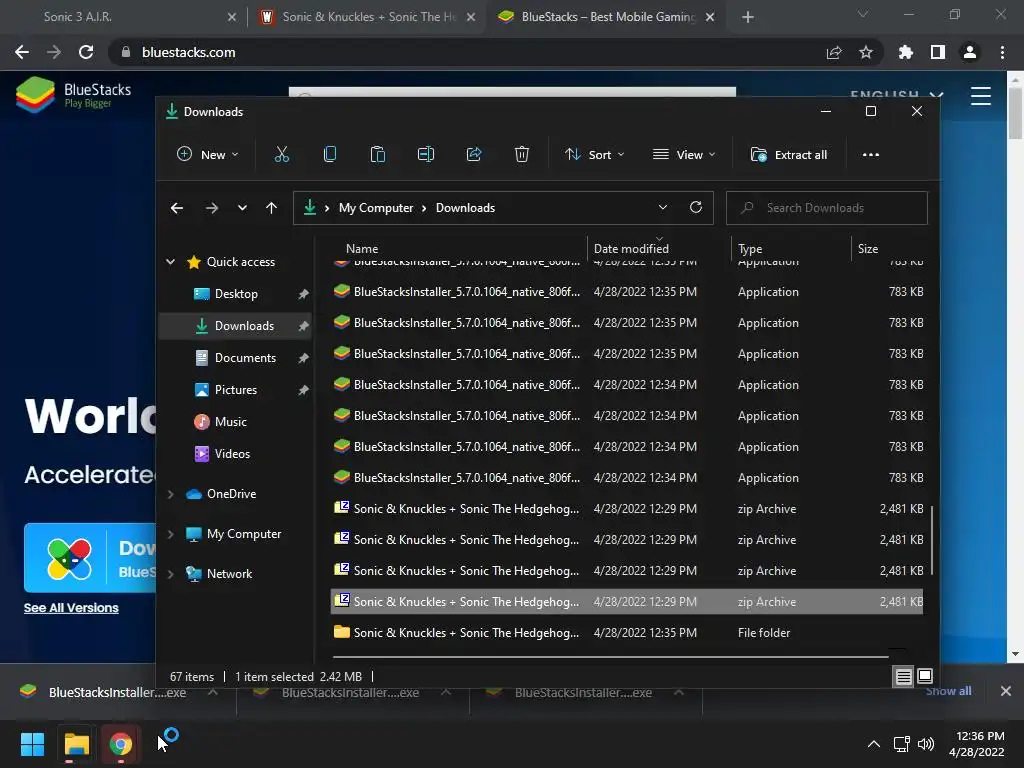1024x768 pixels.
Task: Open a new Chrome tab
Action: [x=748, y=17]
